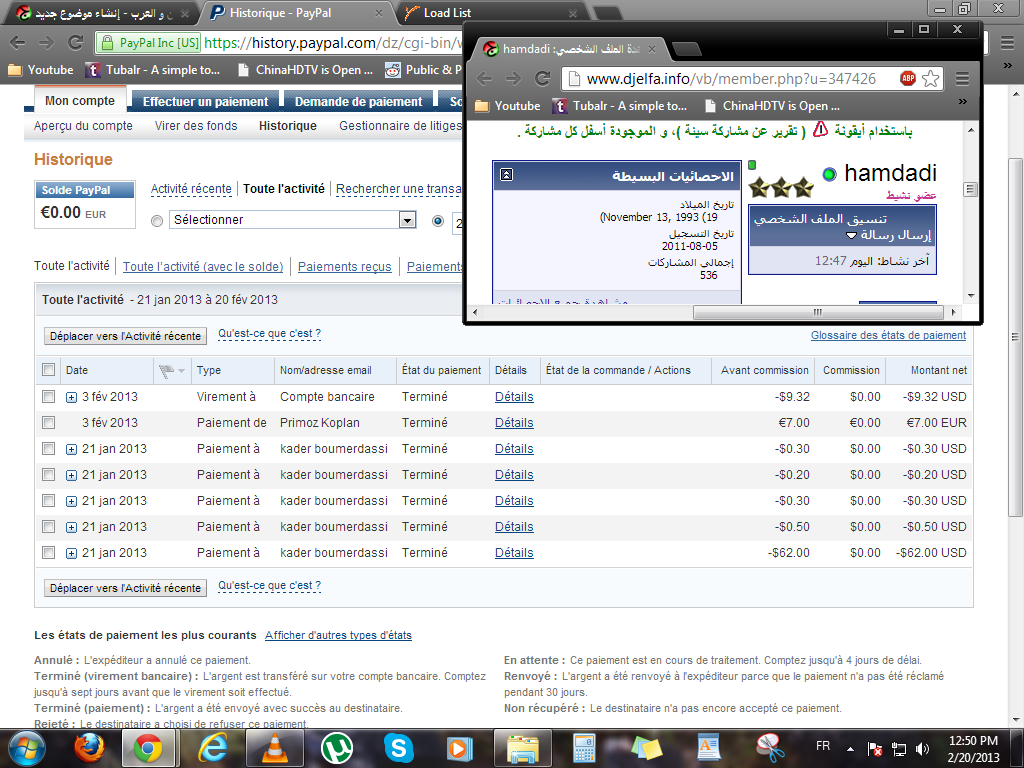The image size is (1024, 768).
Task: Check the box for the -$0.20 payment row
Action: [x=48, y=475]
